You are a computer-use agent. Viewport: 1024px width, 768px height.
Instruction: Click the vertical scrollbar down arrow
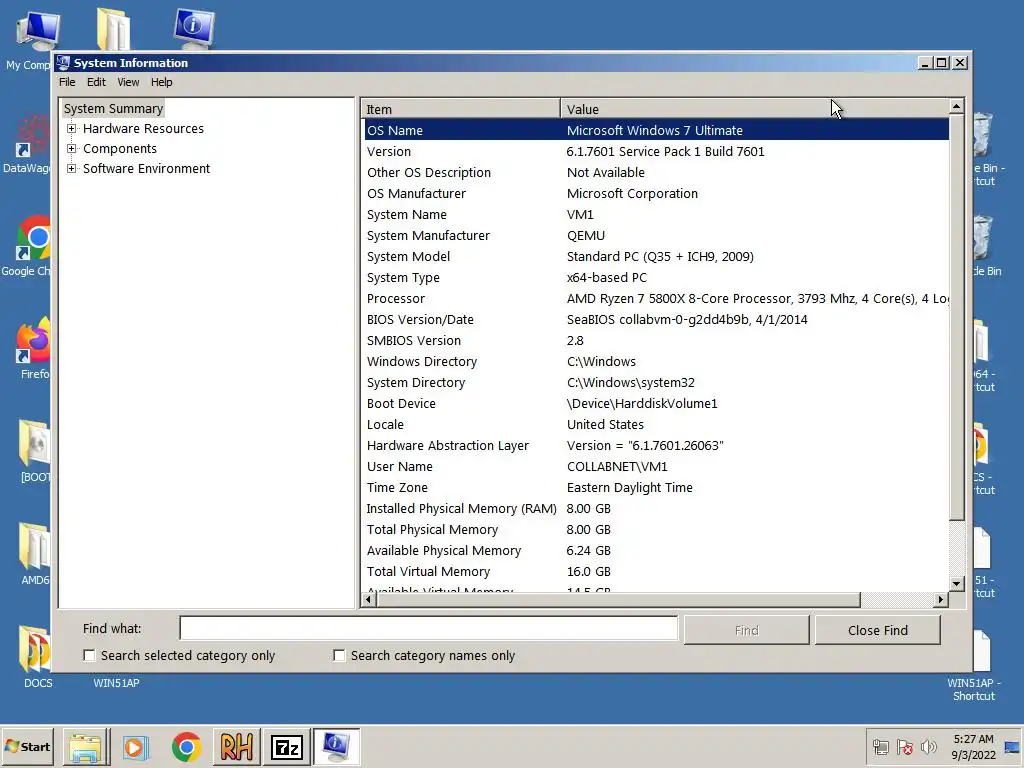956,583
